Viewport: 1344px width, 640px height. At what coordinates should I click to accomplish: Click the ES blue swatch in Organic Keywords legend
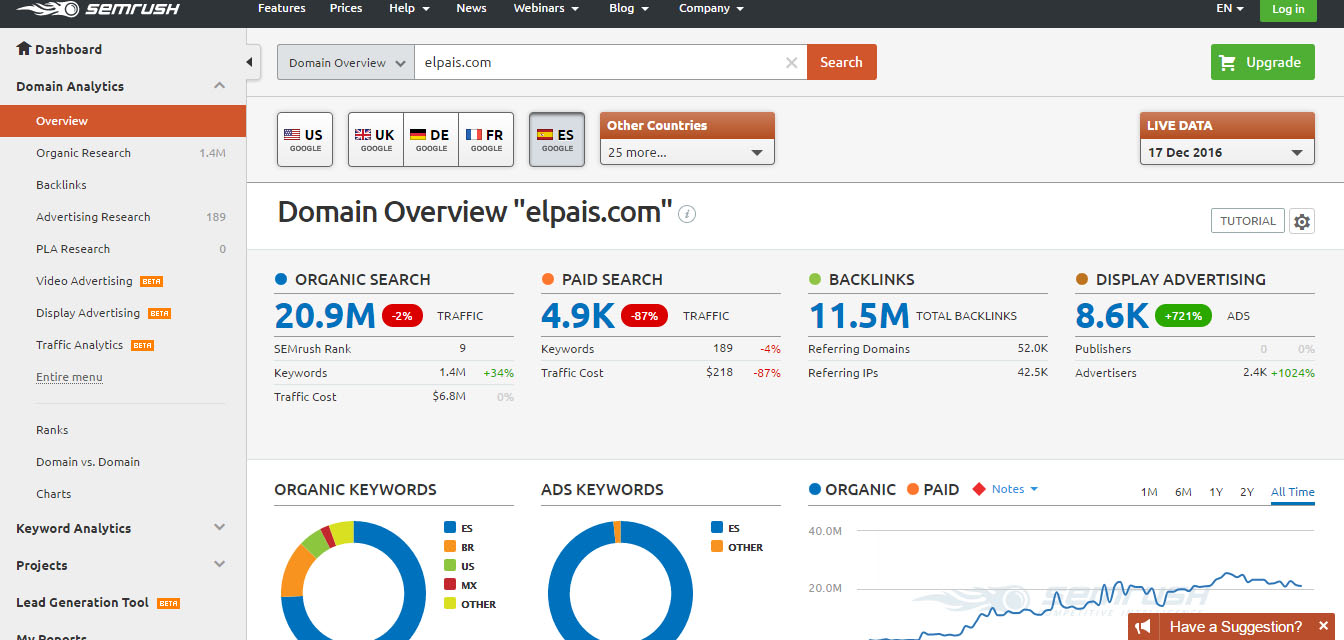point(450,527)
